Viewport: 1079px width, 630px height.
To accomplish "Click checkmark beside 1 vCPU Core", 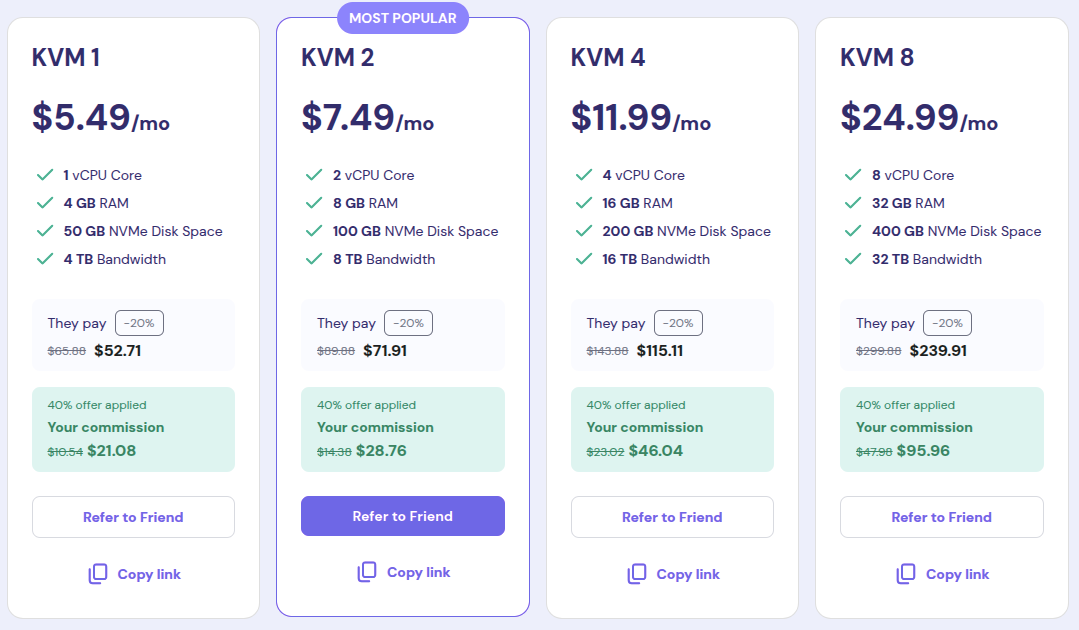I will pos(45,175).
